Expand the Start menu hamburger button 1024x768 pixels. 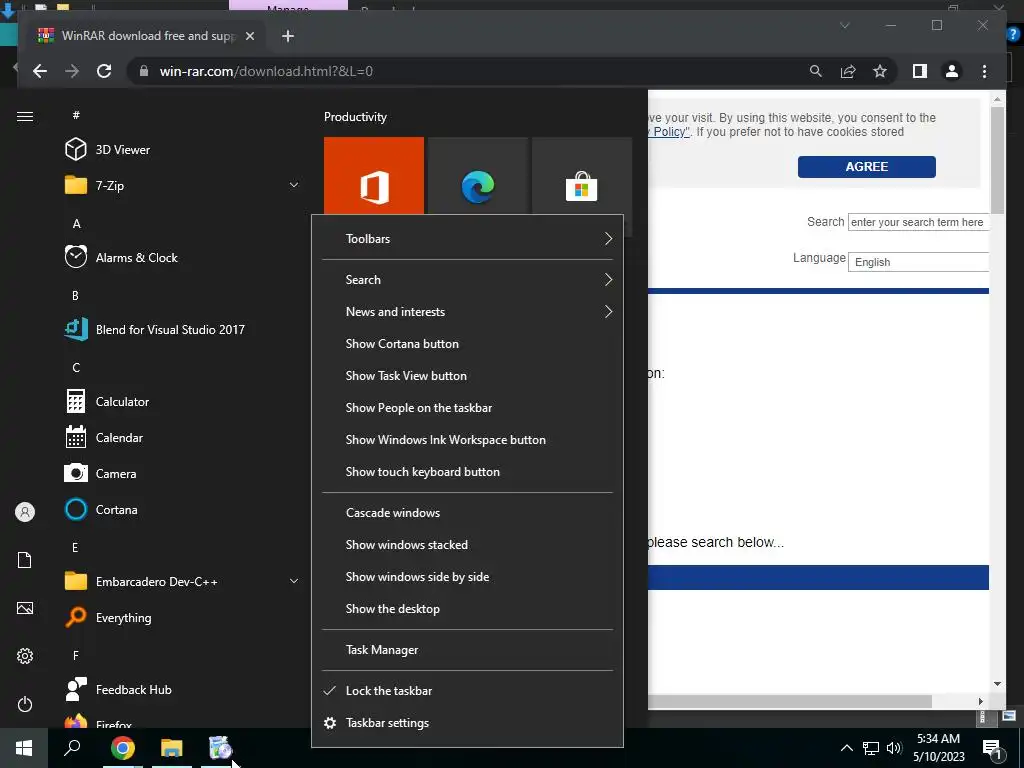point(25,116)
